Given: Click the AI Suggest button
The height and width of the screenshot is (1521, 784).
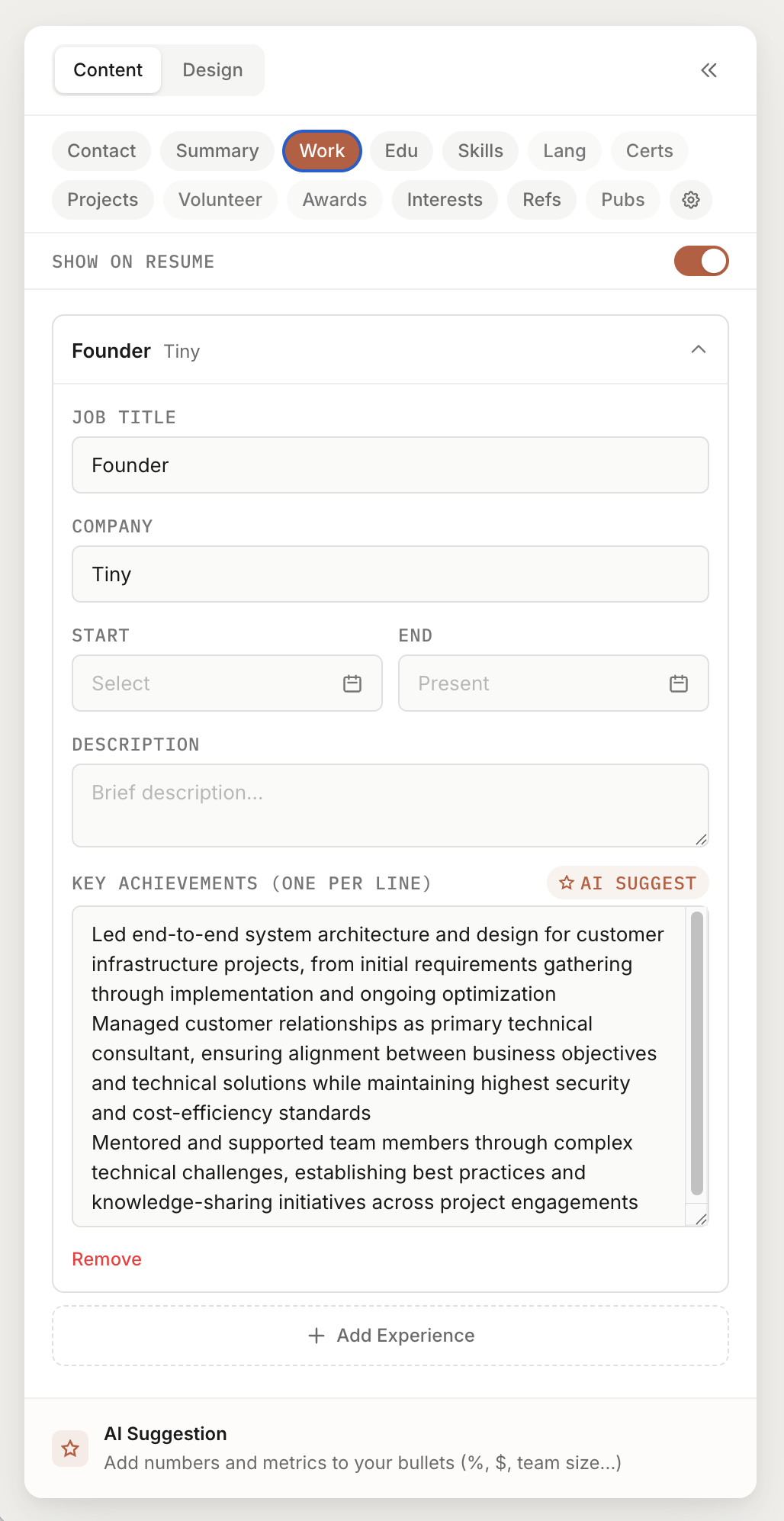Looking at the screenshot, I should click(628, 883).
